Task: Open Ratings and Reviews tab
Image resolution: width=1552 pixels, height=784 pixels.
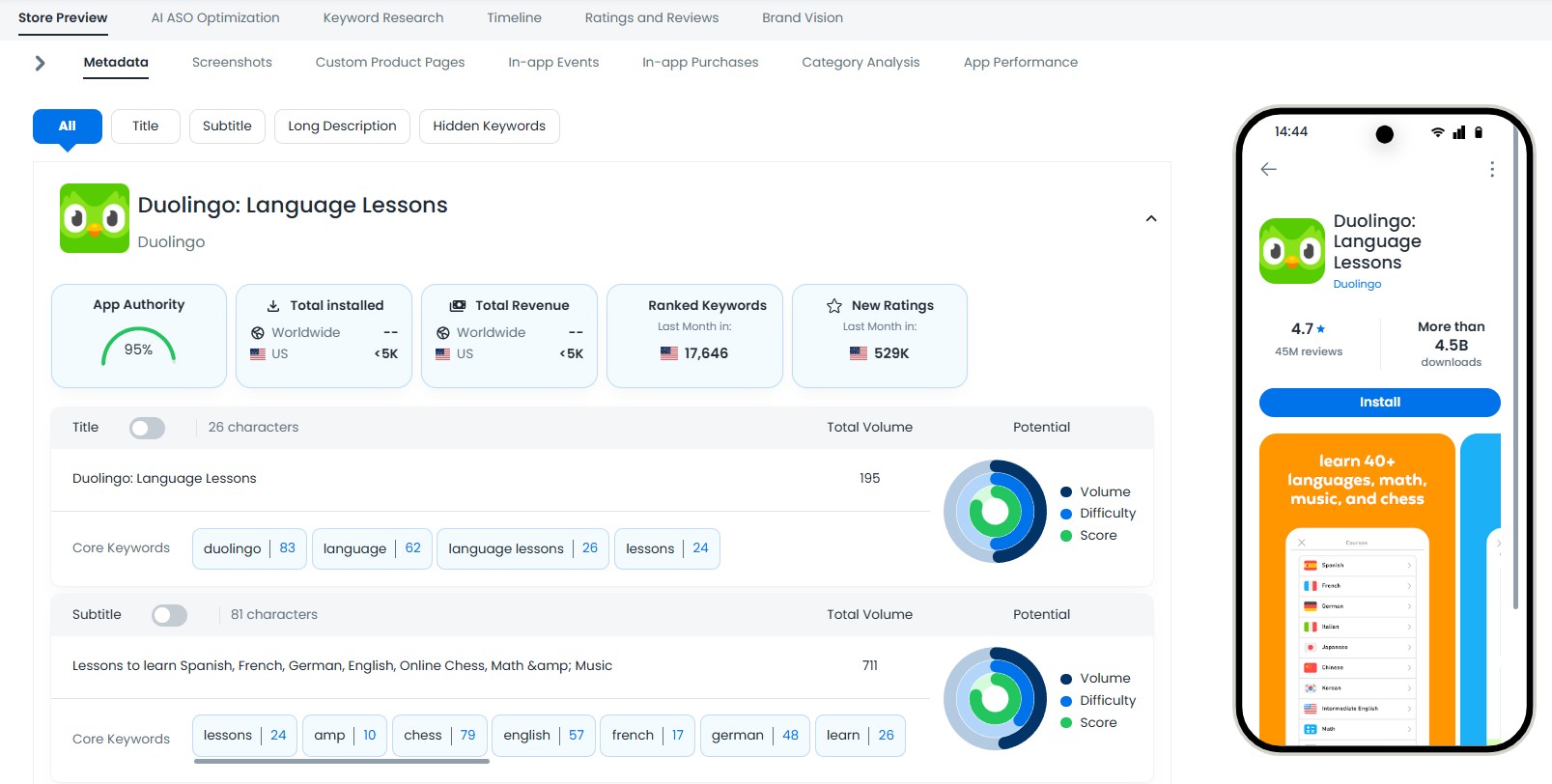Action: click(x=652, y=17)
